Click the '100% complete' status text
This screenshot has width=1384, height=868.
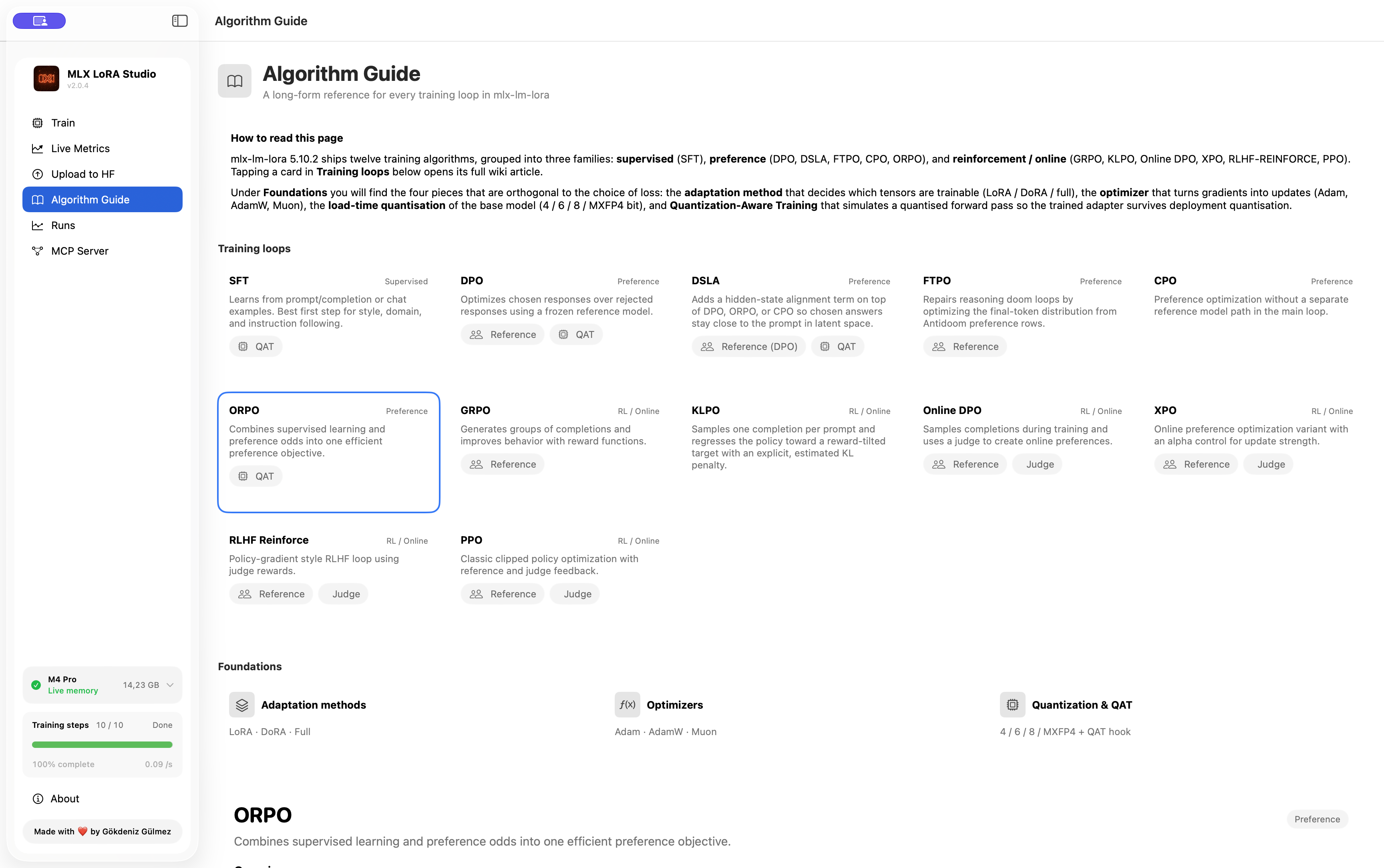coord(63,764)
